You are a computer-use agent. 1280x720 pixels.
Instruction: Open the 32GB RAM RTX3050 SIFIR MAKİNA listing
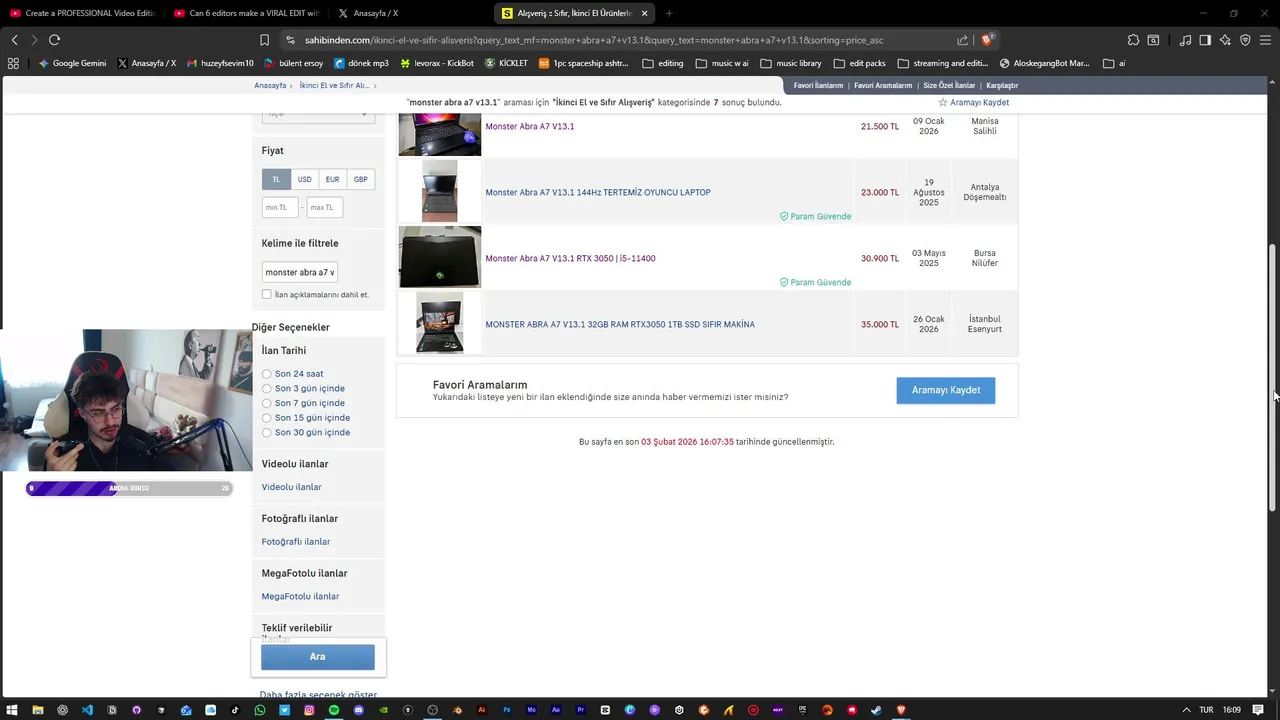pyautogui.click(x=620, y=324)
